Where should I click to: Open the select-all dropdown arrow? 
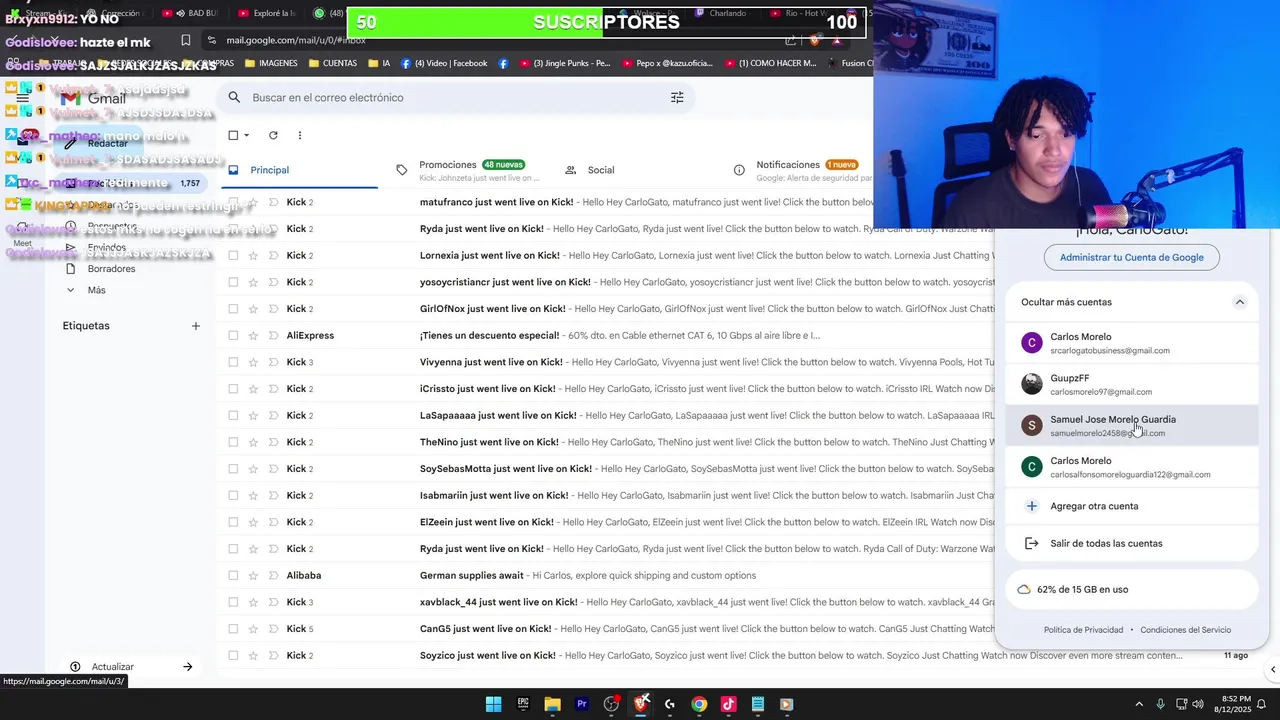pyautogui.click(x=247, y=135)
